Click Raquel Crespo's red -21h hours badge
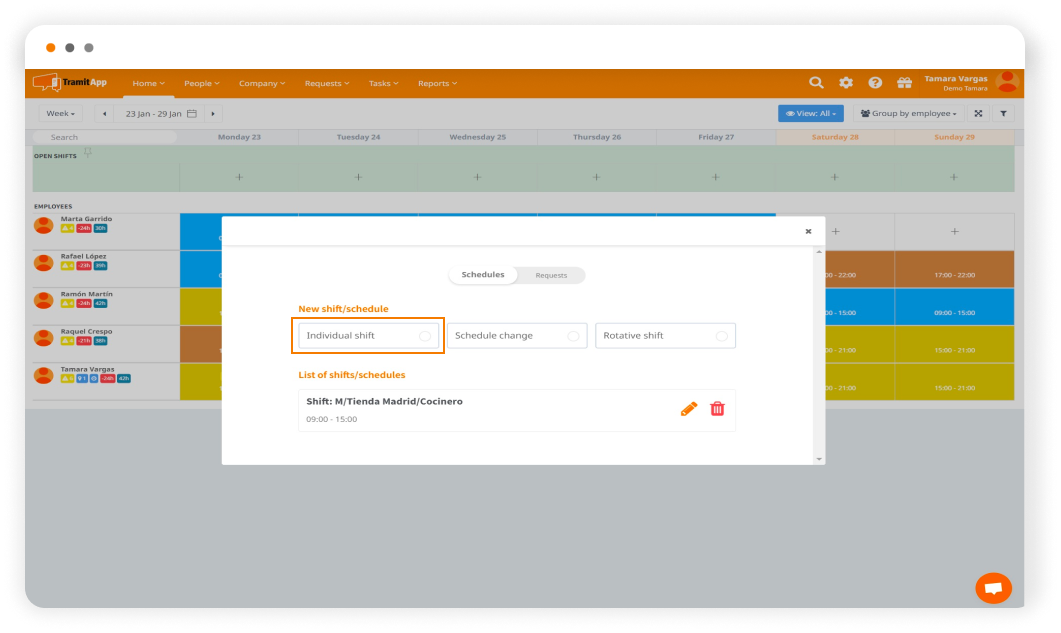The width and height of the screenshot is (1061, 633). point(83,341)
